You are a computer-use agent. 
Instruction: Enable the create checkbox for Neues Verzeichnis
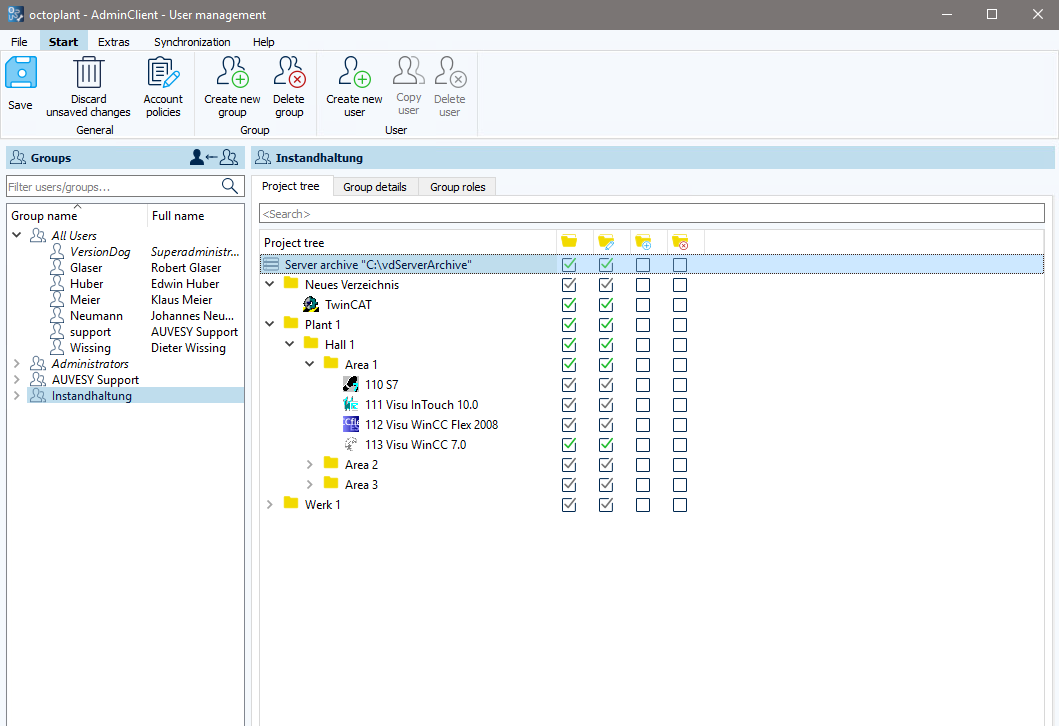[x=643, y=284]
